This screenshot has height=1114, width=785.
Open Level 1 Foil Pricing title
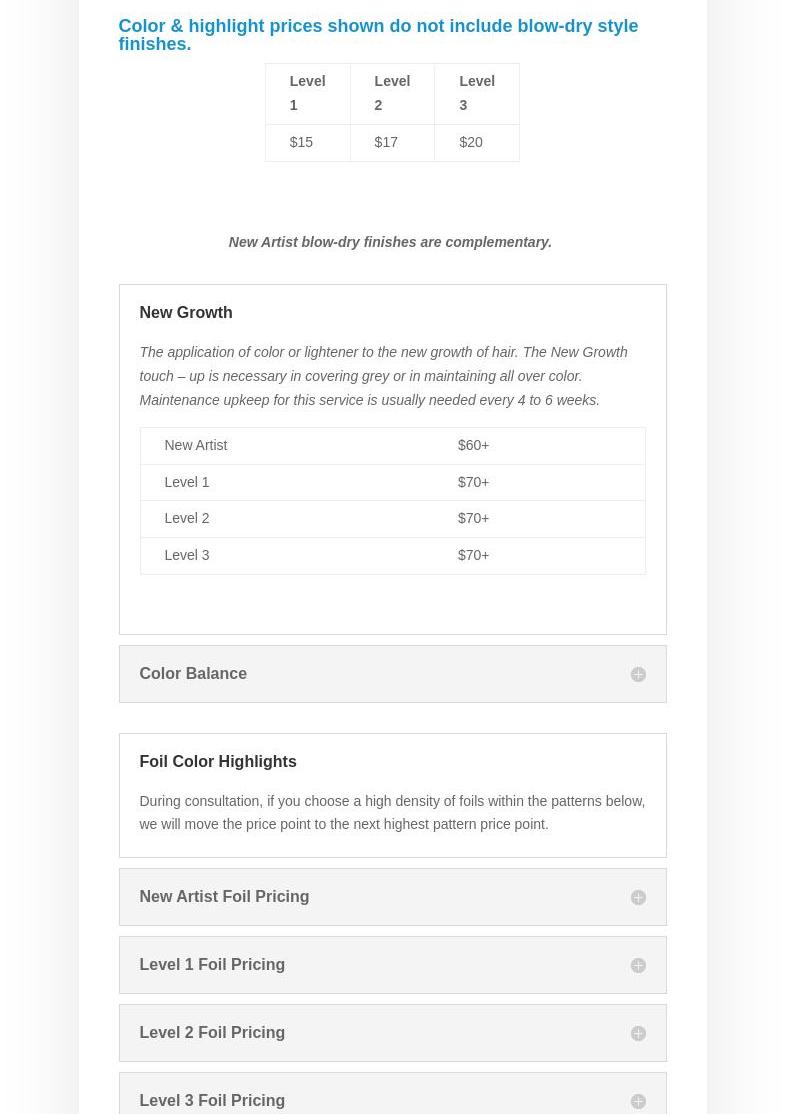point(212,965)
